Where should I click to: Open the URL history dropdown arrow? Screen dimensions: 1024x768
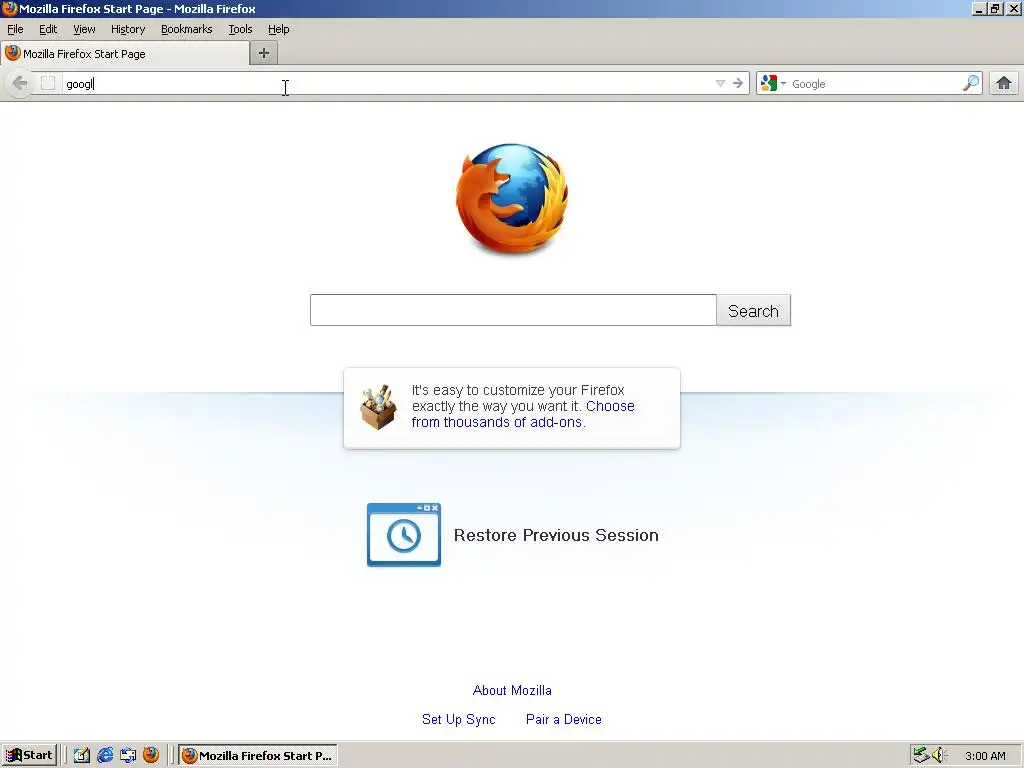(720, 83)
